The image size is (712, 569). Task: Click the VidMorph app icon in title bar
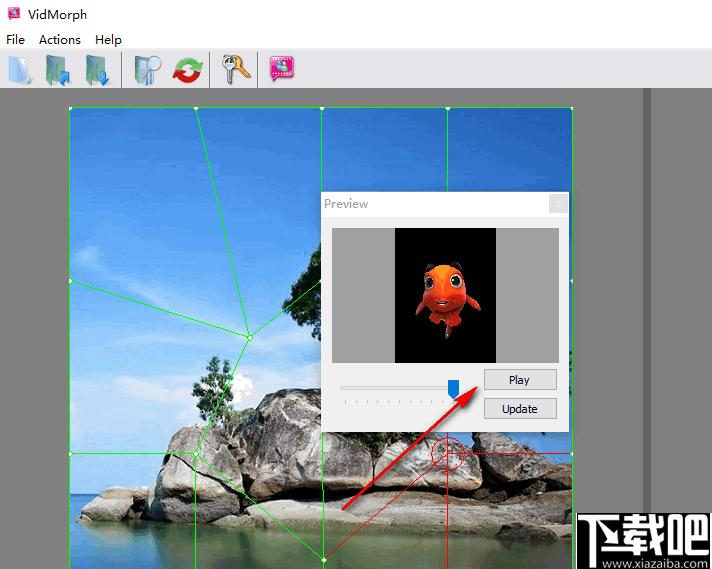tap(14, 13)
